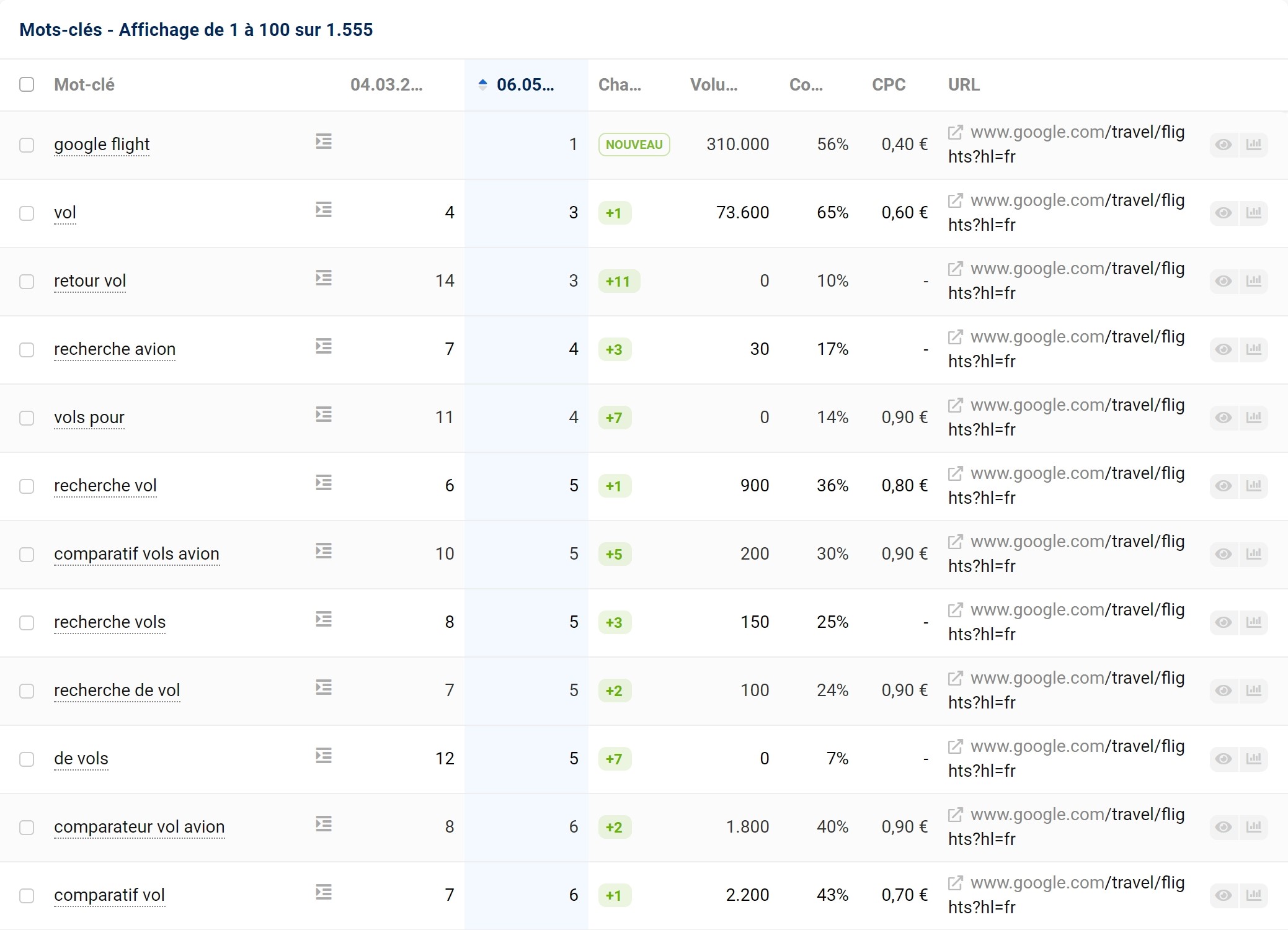Toggle eye icon for retour vol row

[x=1224, y=281]
